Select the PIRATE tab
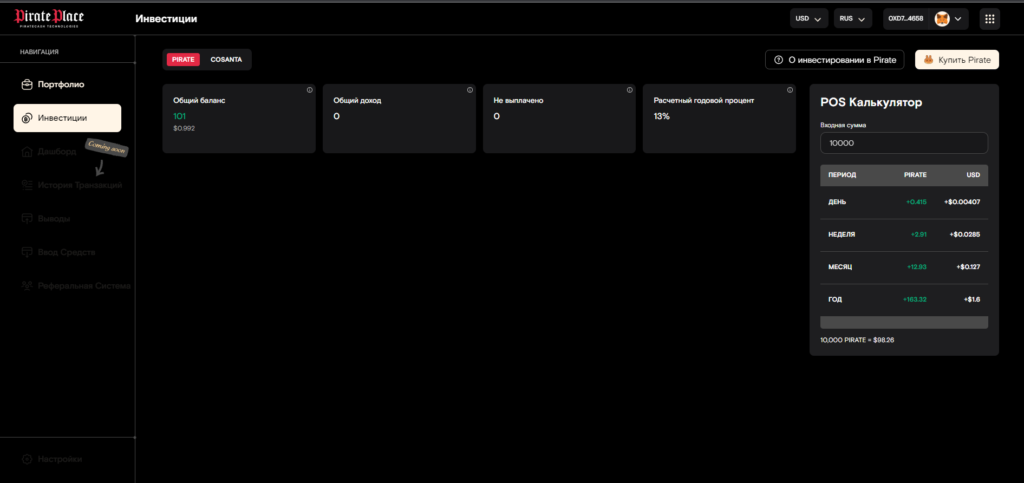This screenshot has width=1024, height=483. point(184,59)
